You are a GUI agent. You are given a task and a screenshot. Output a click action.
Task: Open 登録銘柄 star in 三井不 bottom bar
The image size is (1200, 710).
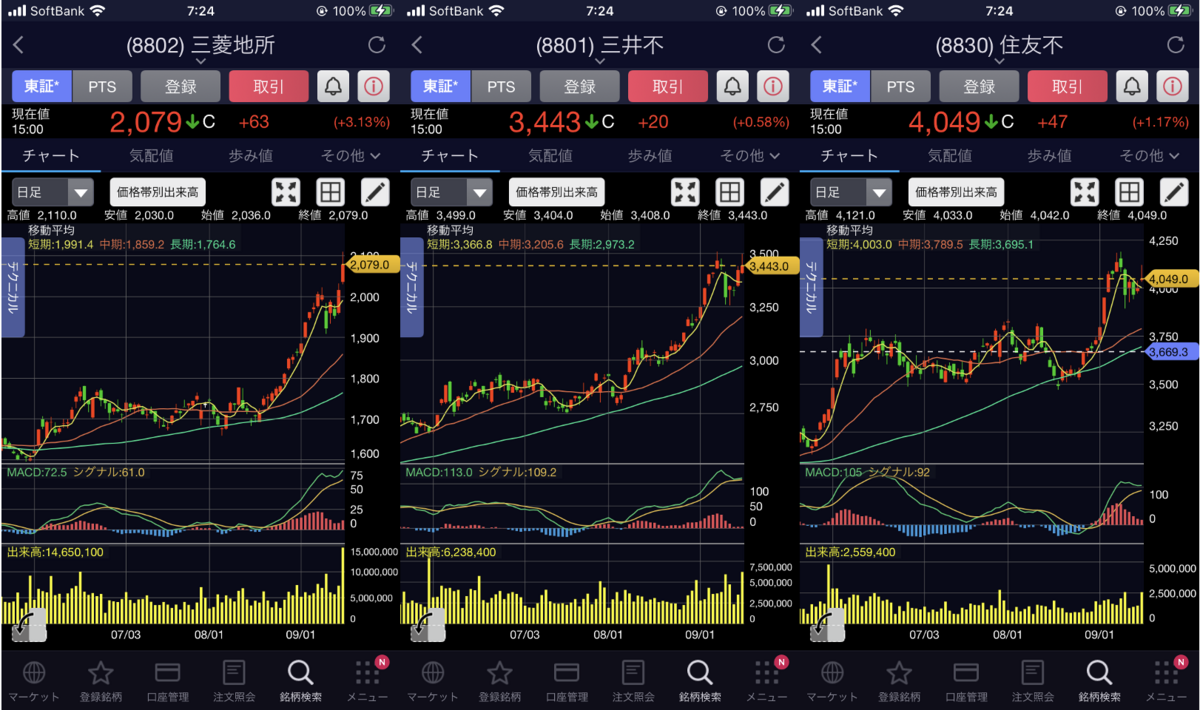[x=499, y=681]
